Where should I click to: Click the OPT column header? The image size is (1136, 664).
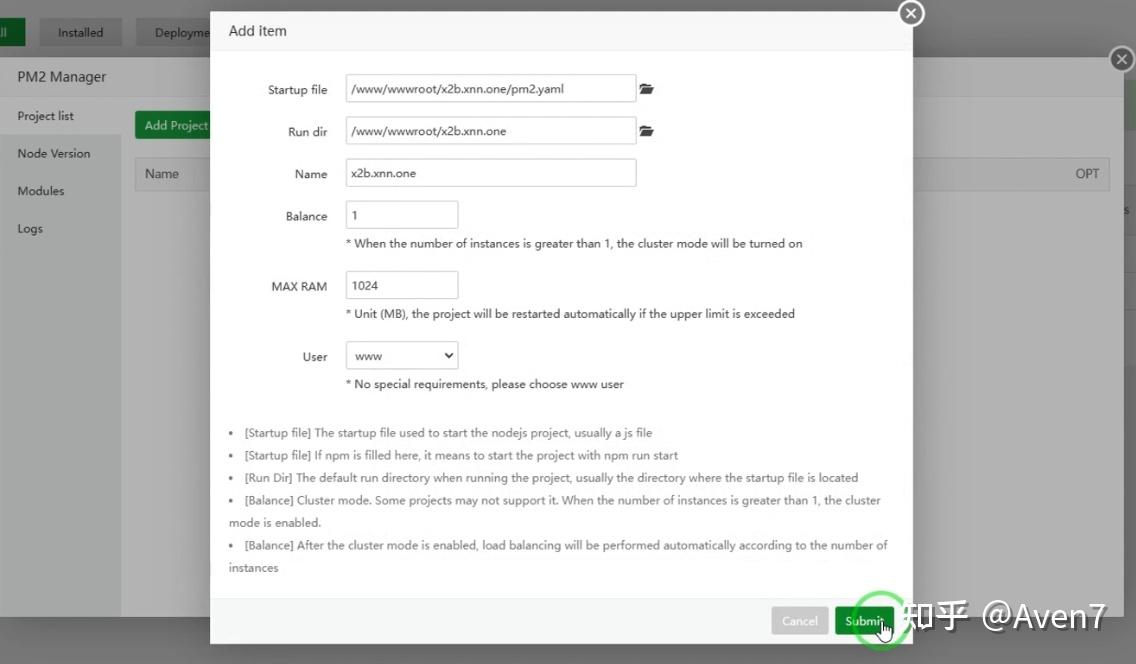(1087, 174)
